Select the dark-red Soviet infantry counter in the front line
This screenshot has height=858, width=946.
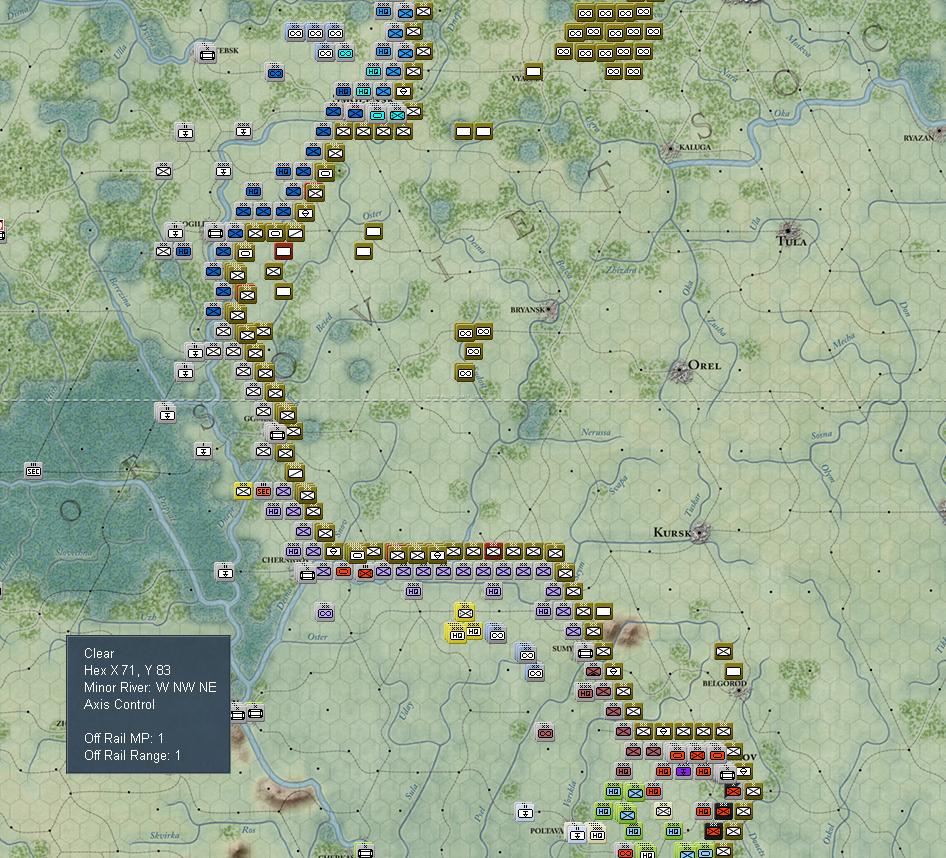point(494,550)
